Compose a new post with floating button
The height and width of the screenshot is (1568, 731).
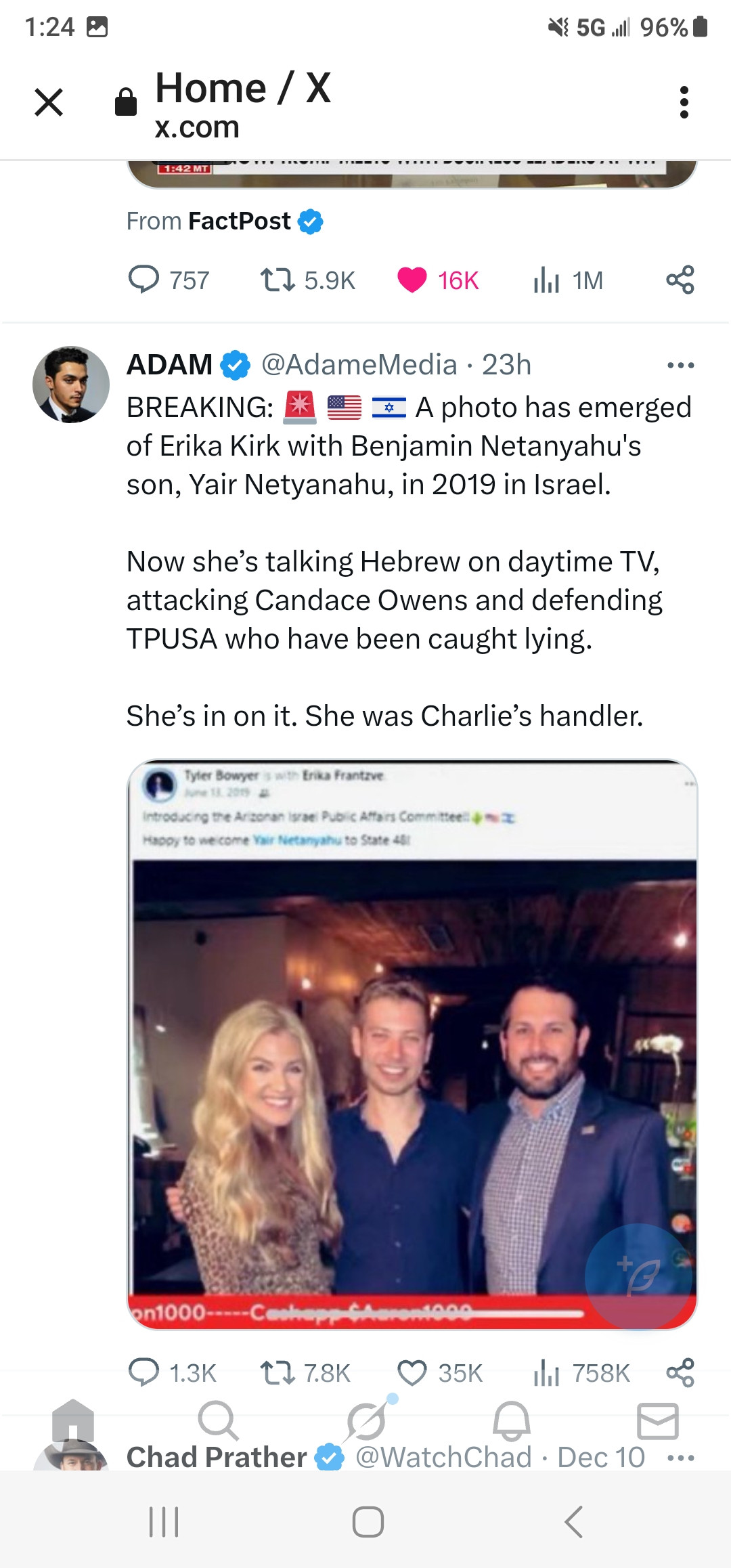tap(639, 1277)
